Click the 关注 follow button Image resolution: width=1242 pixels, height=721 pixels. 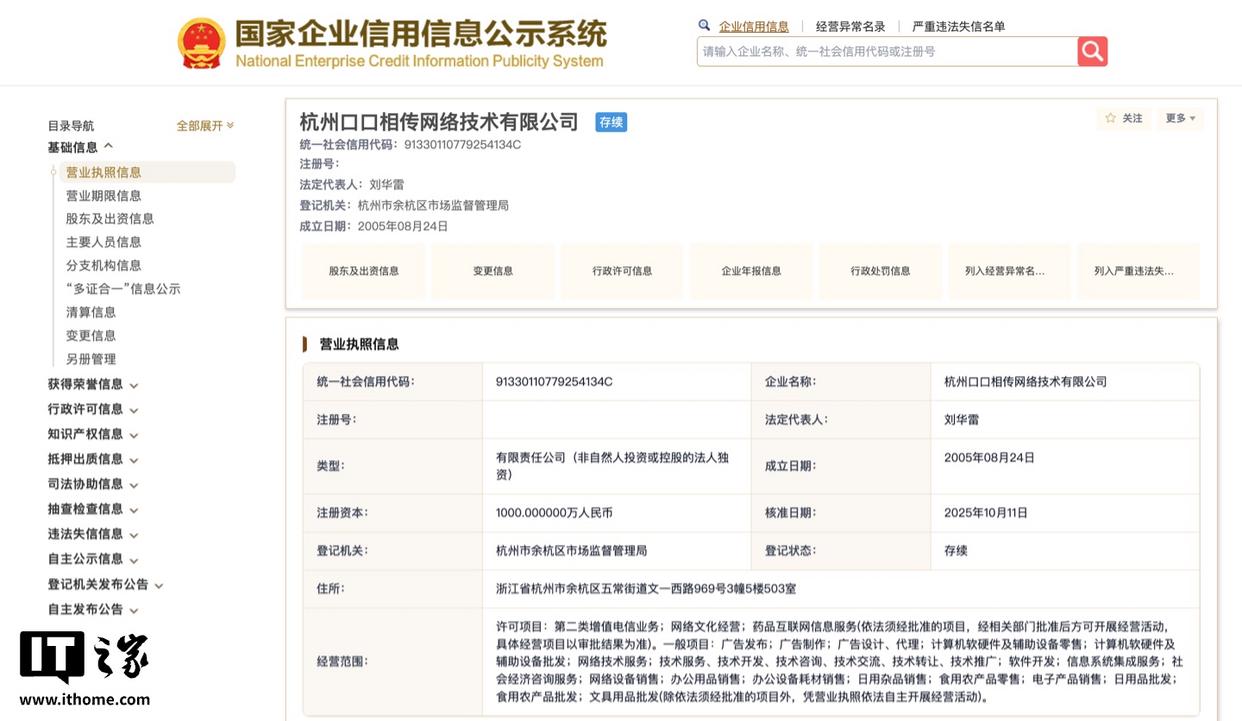1123,118
